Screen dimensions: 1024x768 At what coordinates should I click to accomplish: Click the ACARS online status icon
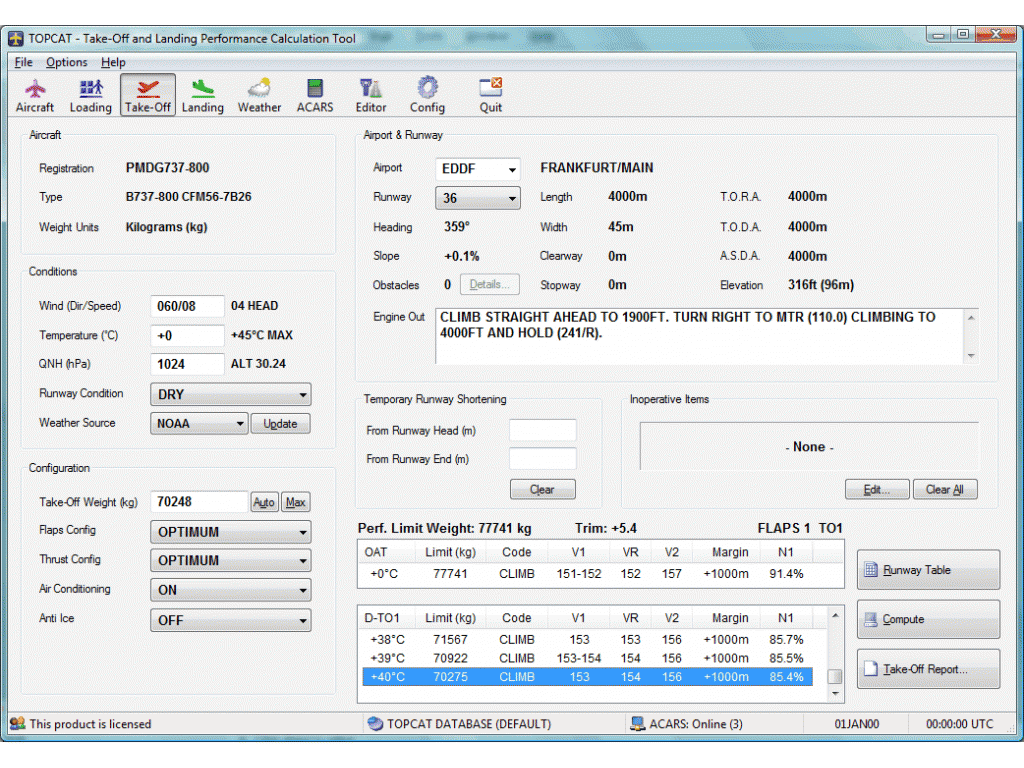[x=637, y=724]
